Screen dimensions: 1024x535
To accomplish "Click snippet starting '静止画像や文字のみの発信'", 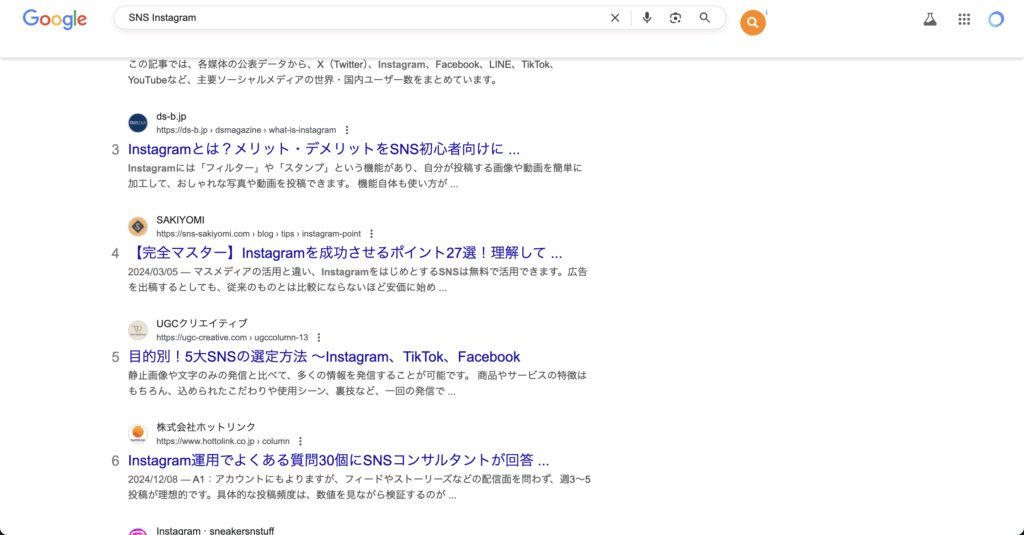I will coord(357,383).
